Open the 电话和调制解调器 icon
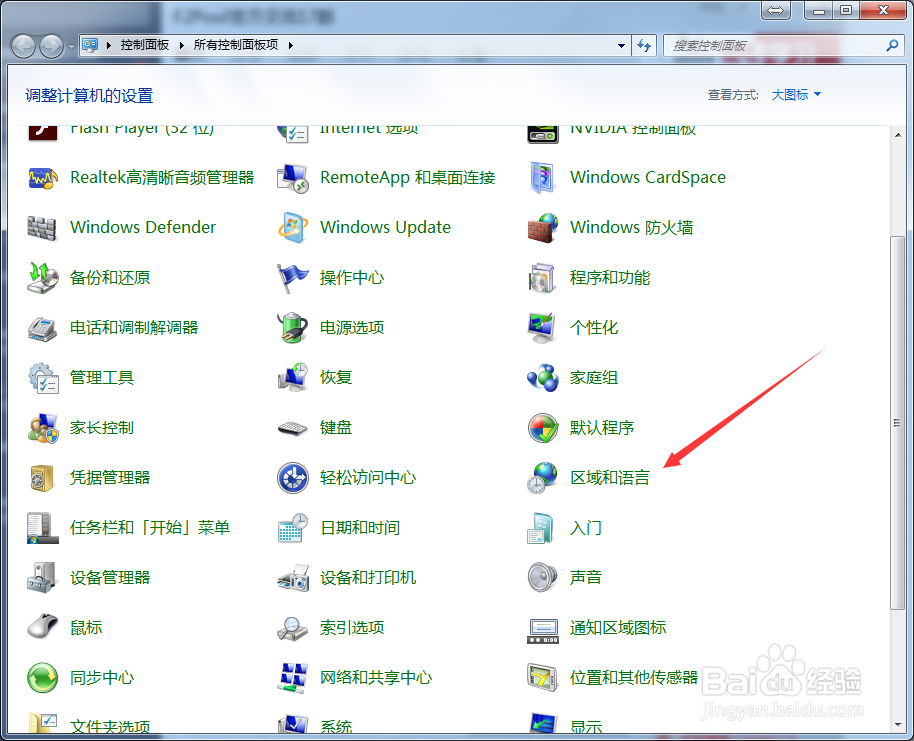This screenshot has height=741, width=914. coord(43,328)
